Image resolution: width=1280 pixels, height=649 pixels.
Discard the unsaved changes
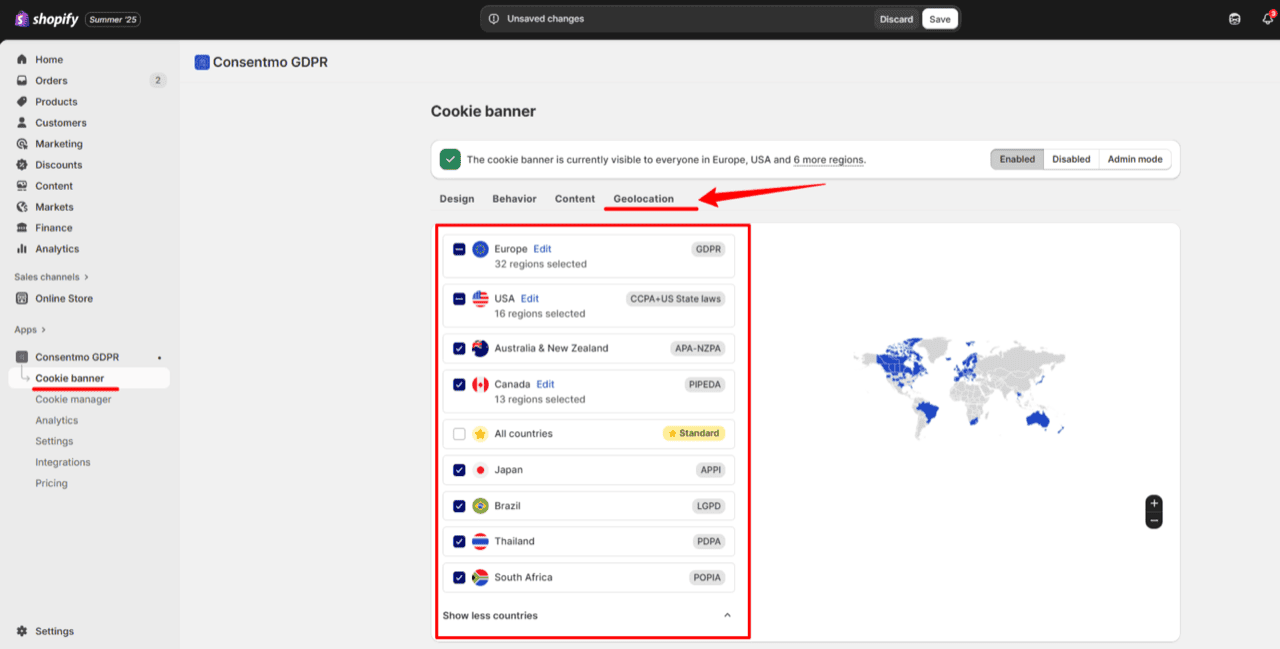896,19
